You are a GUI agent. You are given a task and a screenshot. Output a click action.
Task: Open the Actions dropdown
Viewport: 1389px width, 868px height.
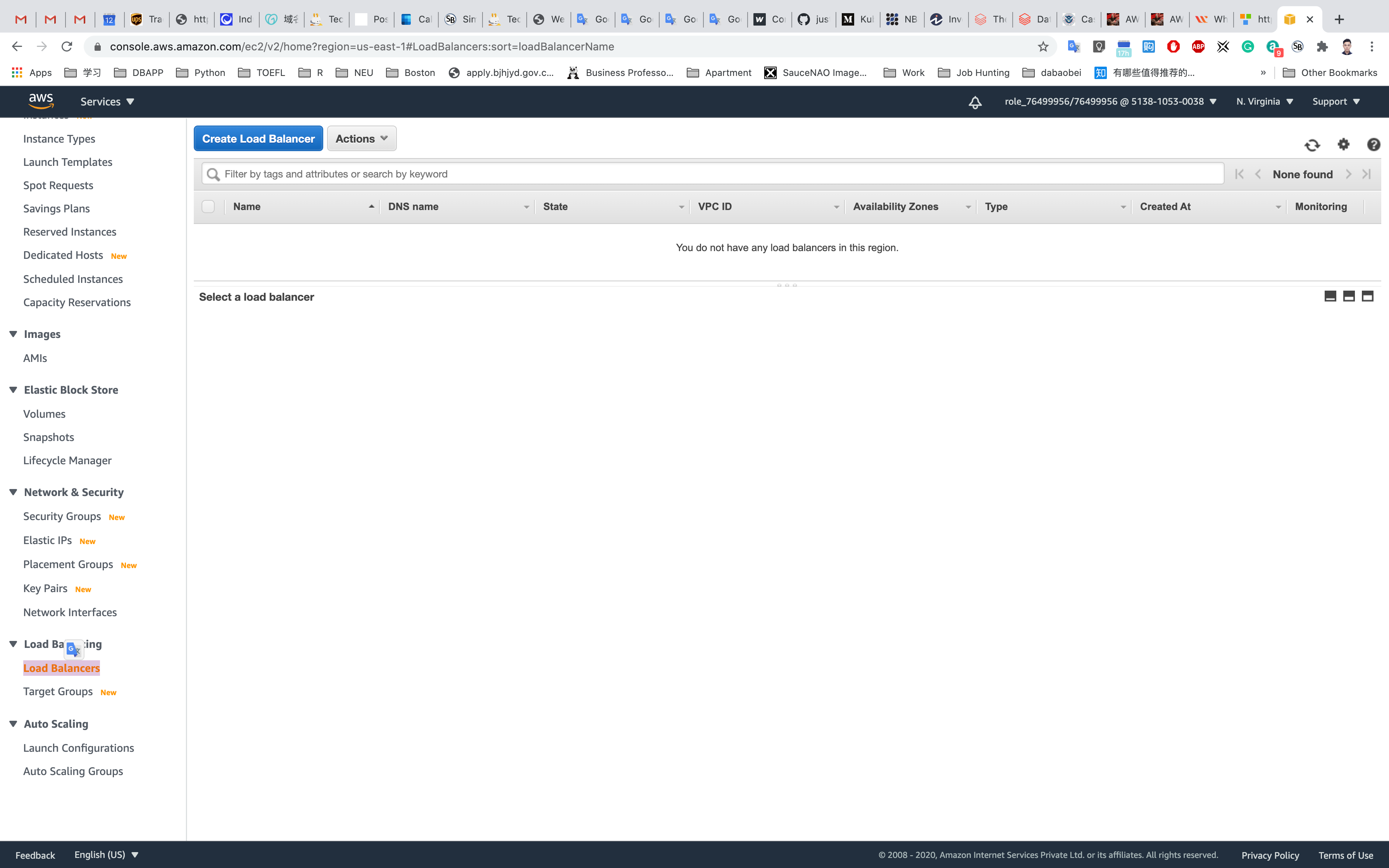(361, 138)
